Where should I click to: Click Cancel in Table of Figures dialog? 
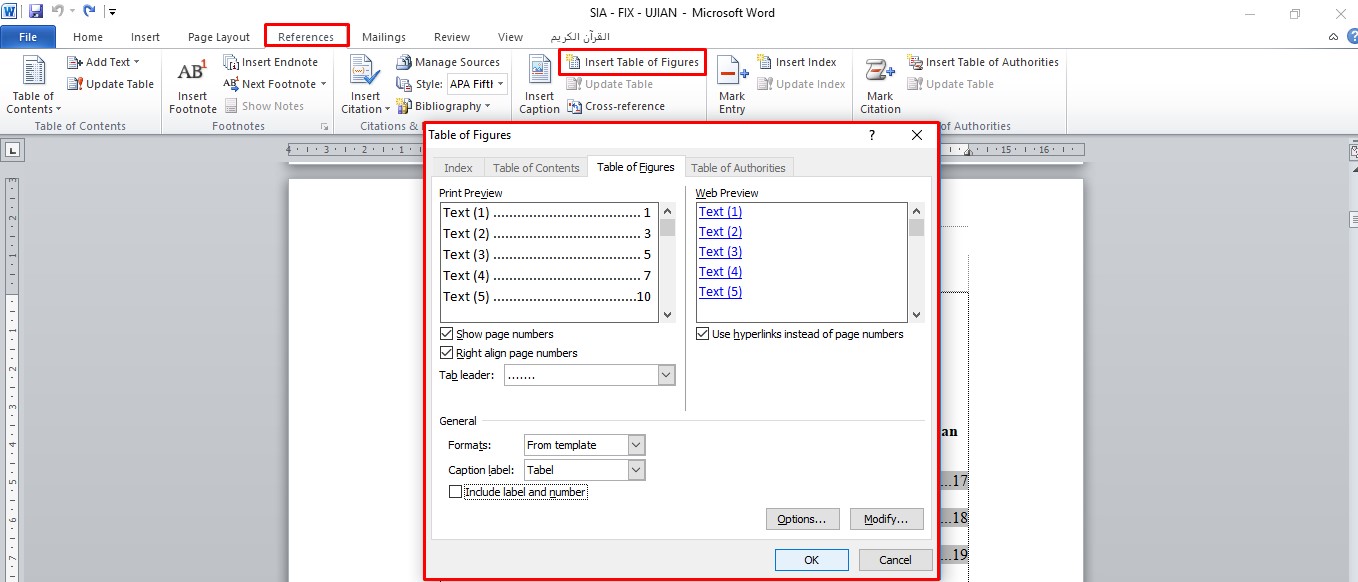pos(895,560)
